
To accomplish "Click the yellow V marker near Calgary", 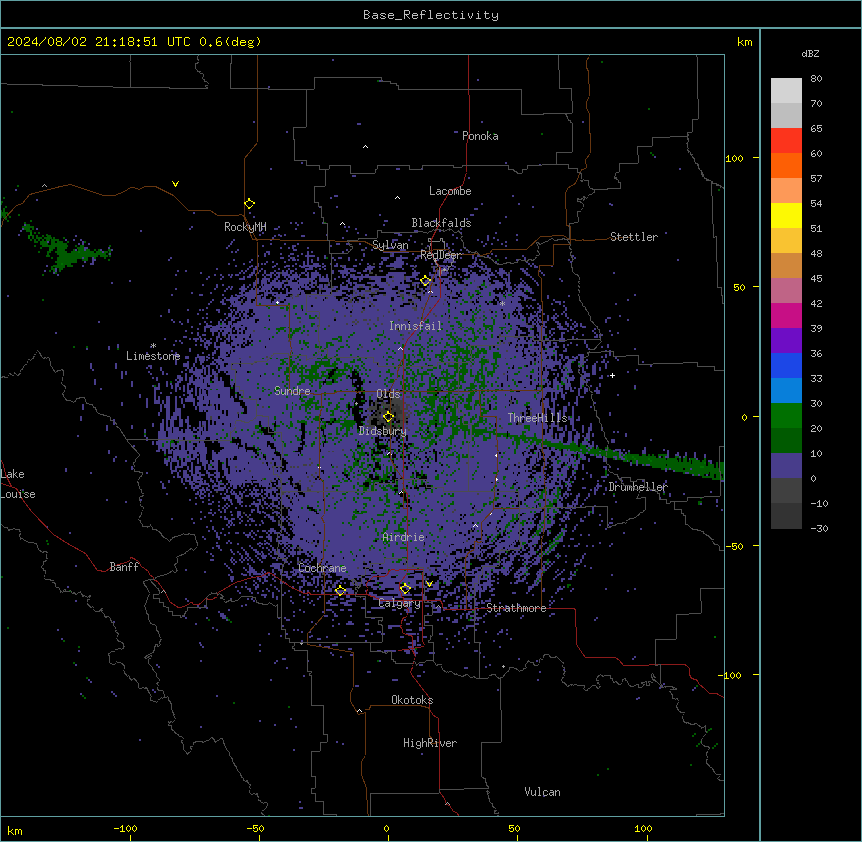I will click(x=429, y=584).
